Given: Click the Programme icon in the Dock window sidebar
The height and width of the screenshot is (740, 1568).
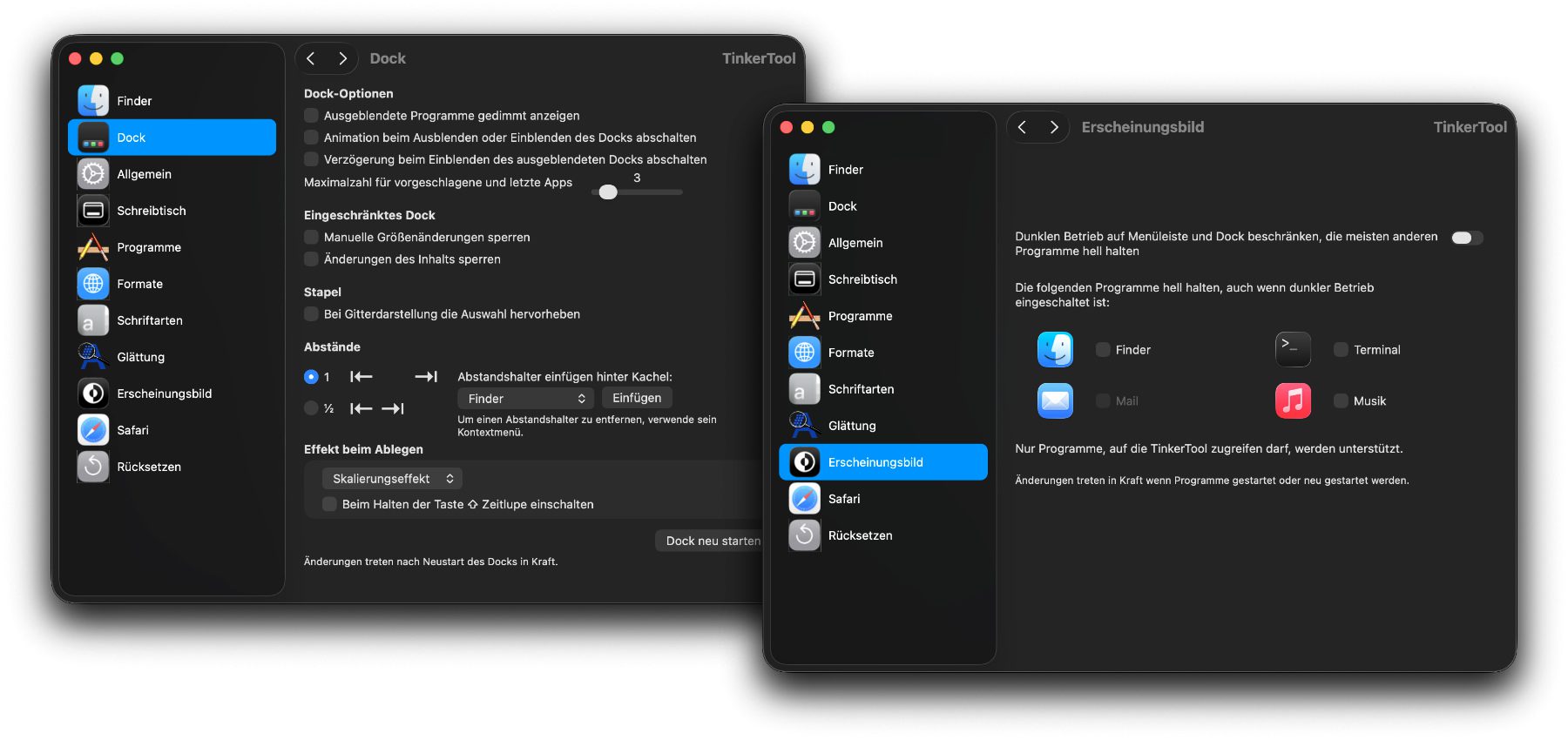Looking at the screenshot, I should coord(93,247).
